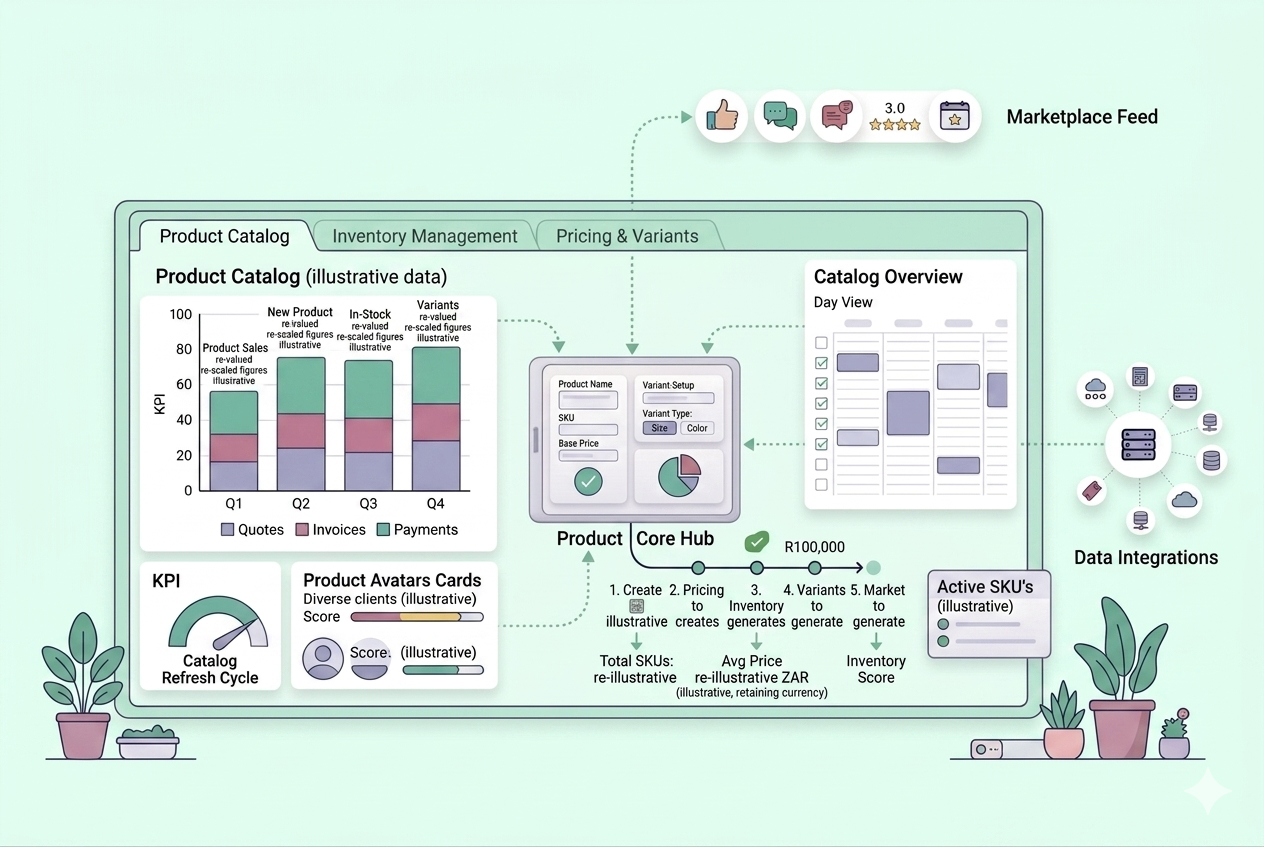This screenshot has height=847, width=1264.
Task: Click the Product Name input field
Action: [x=587, y=398]
